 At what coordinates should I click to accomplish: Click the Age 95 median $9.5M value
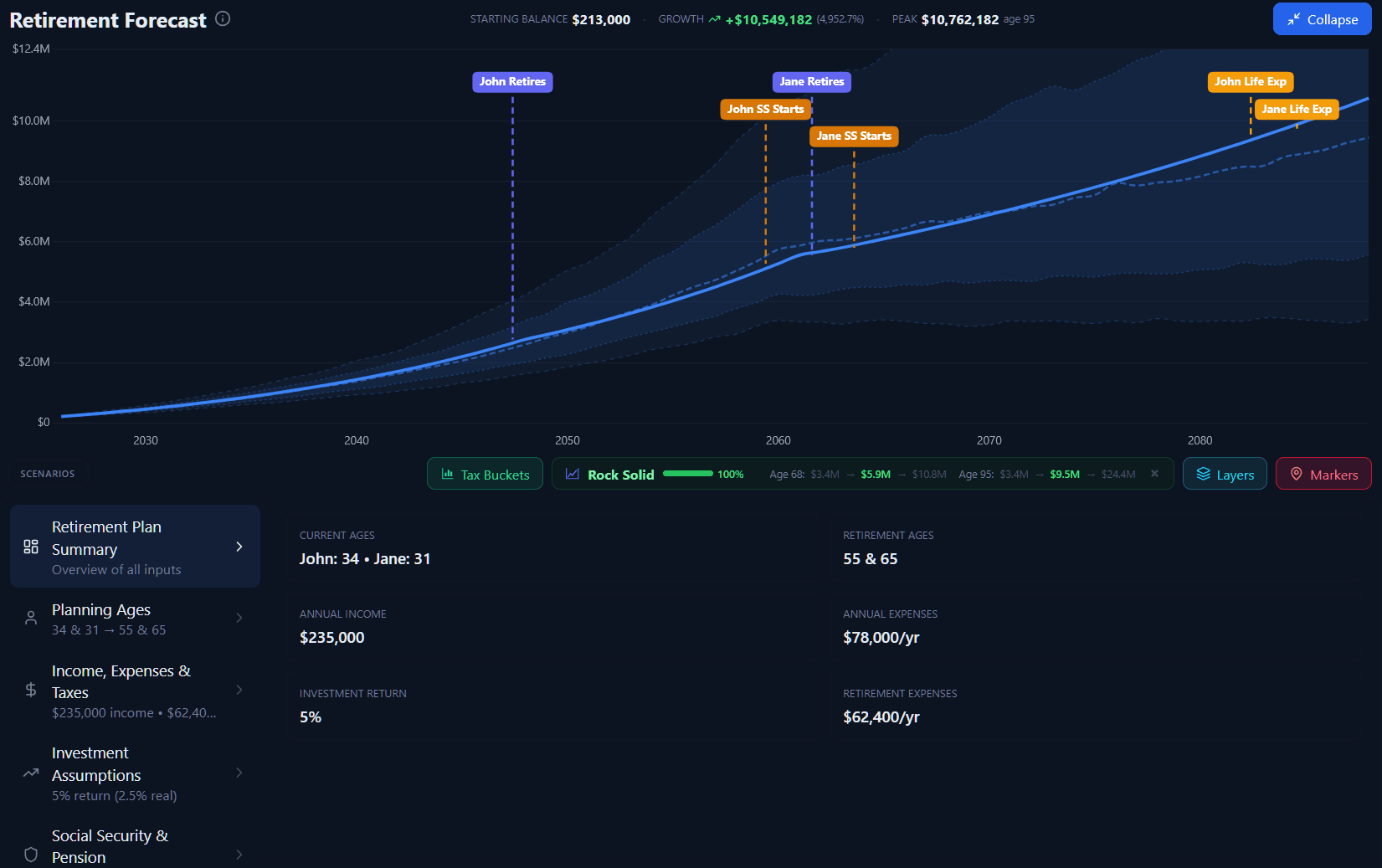pos(1065,475)
